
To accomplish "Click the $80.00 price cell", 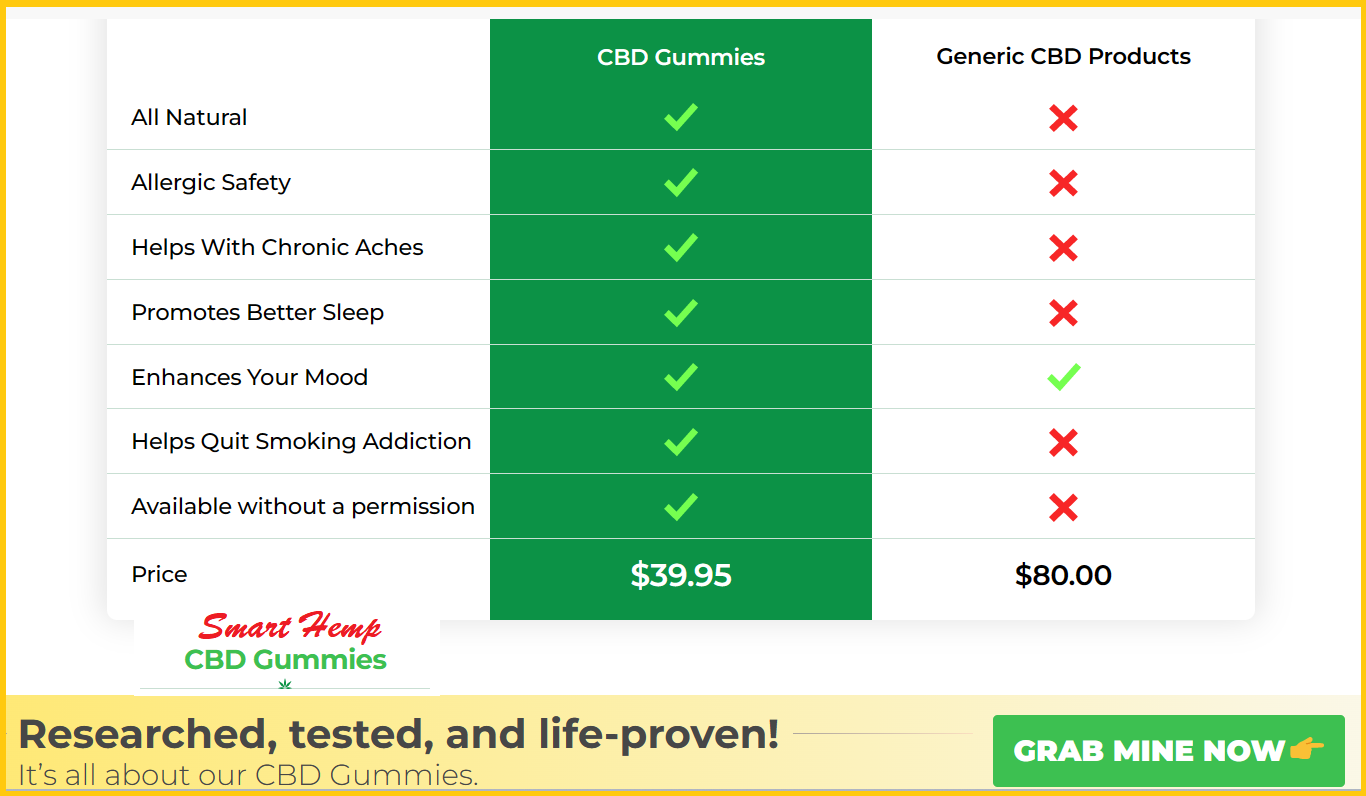I will tap(1063, 575).
